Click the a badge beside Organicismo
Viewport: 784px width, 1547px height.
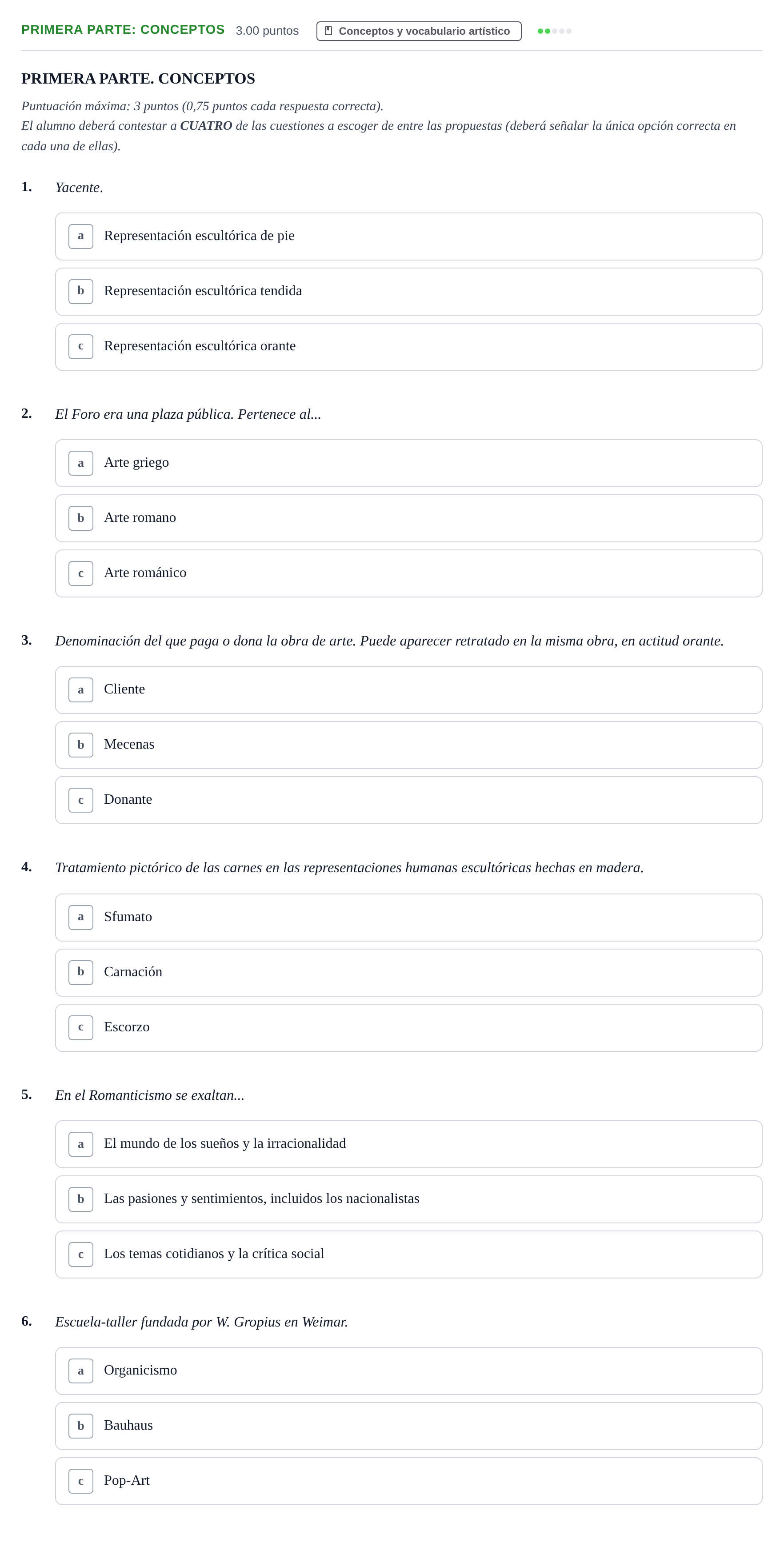(x=80, y=1371)
